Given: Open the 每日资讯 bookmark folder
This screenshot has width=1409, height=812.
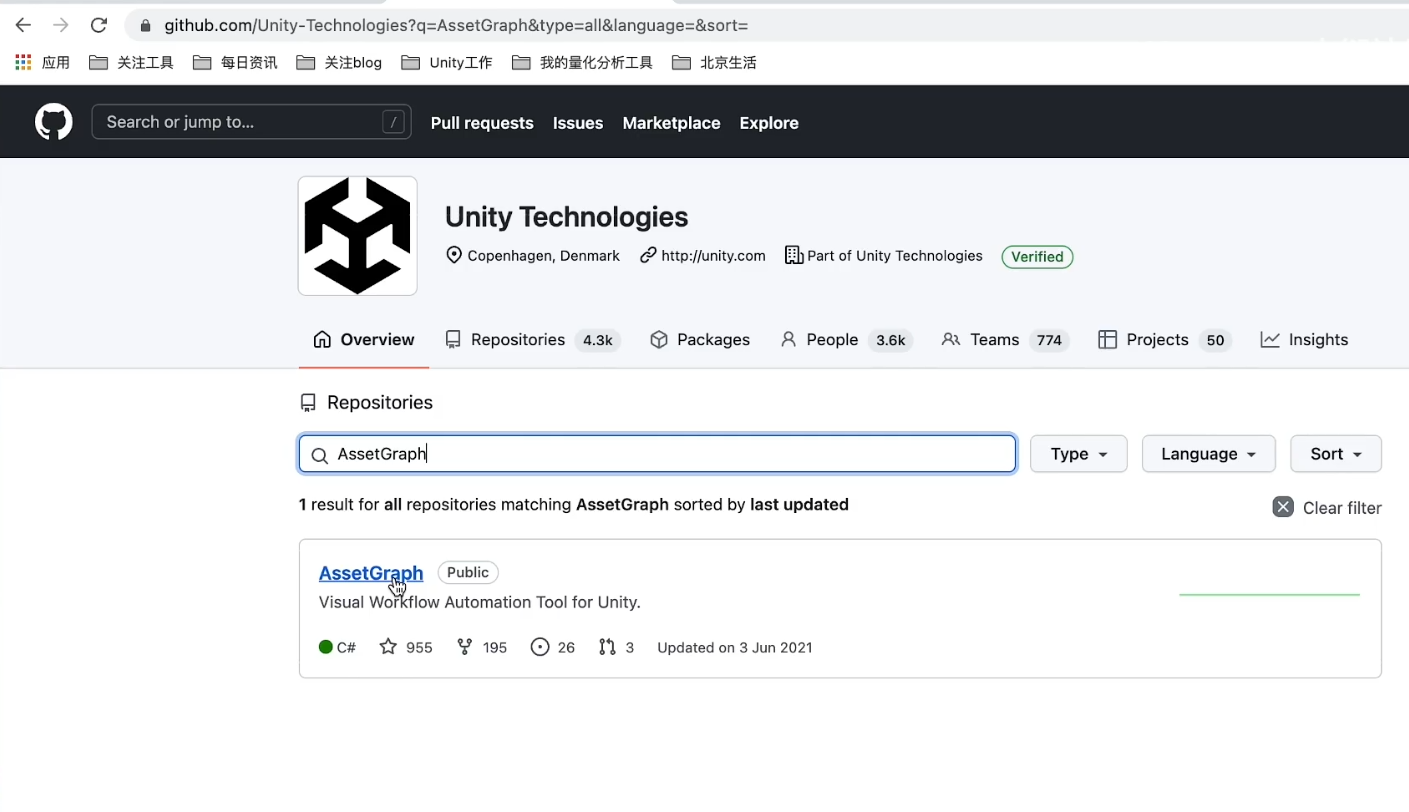Looking at the screenshot, I should [235, 62].
